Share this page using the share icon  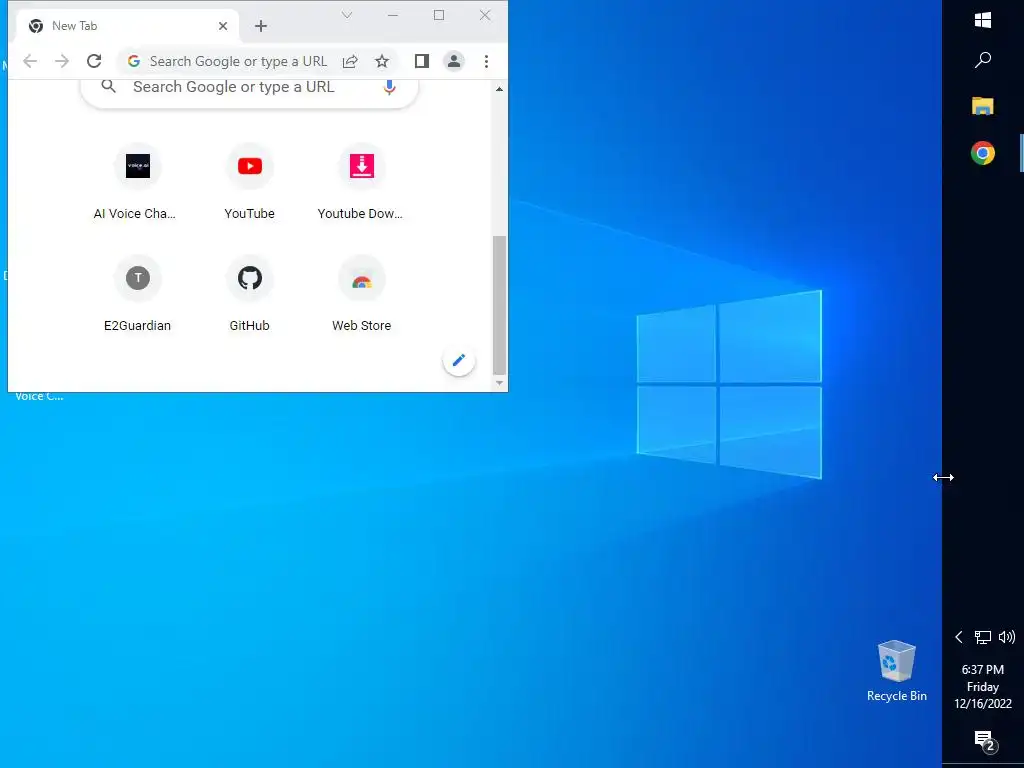pos(350,61)
